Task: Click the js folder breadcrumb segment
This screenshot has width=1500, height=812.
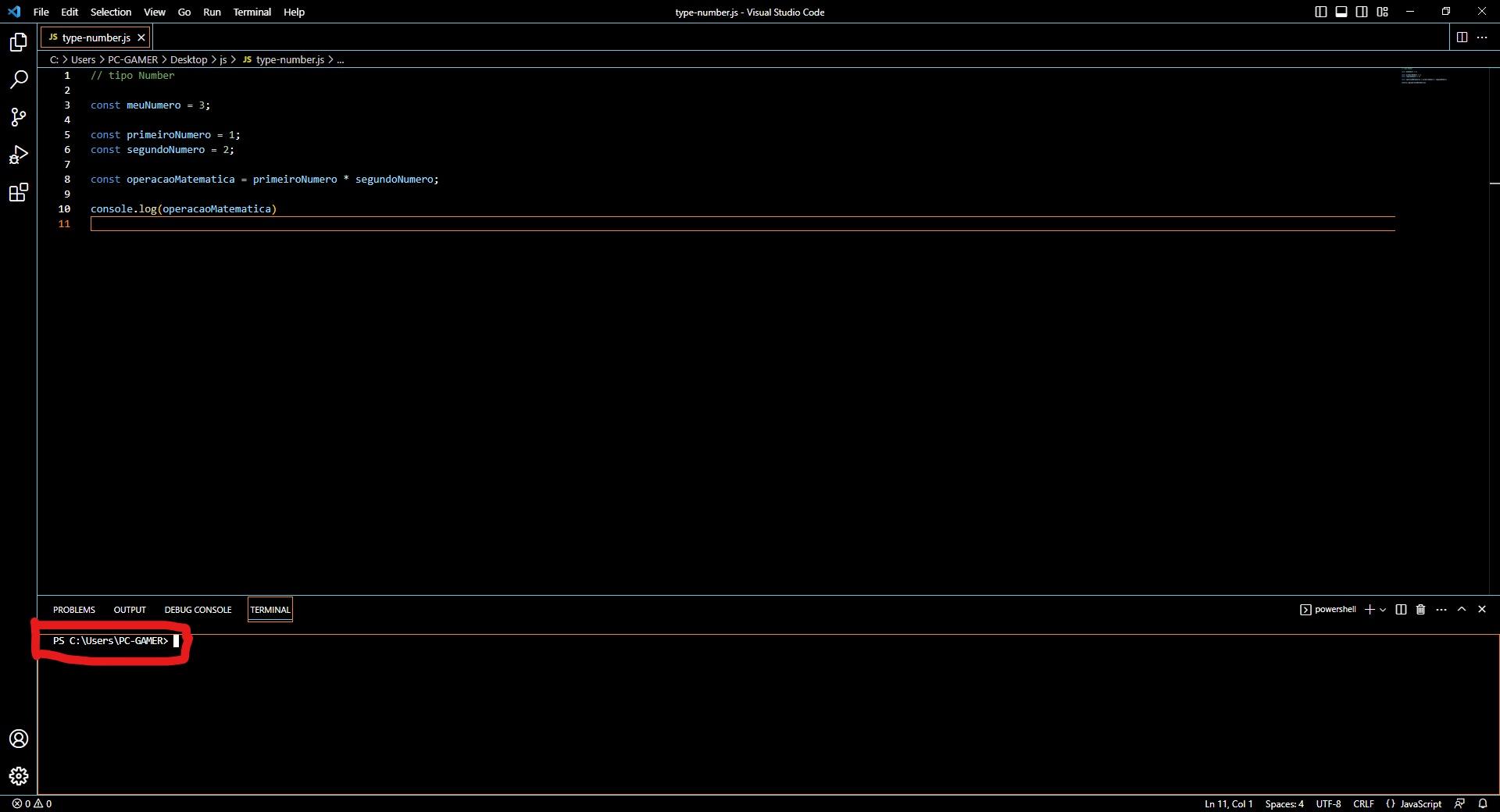Action: tap(223, 59)
